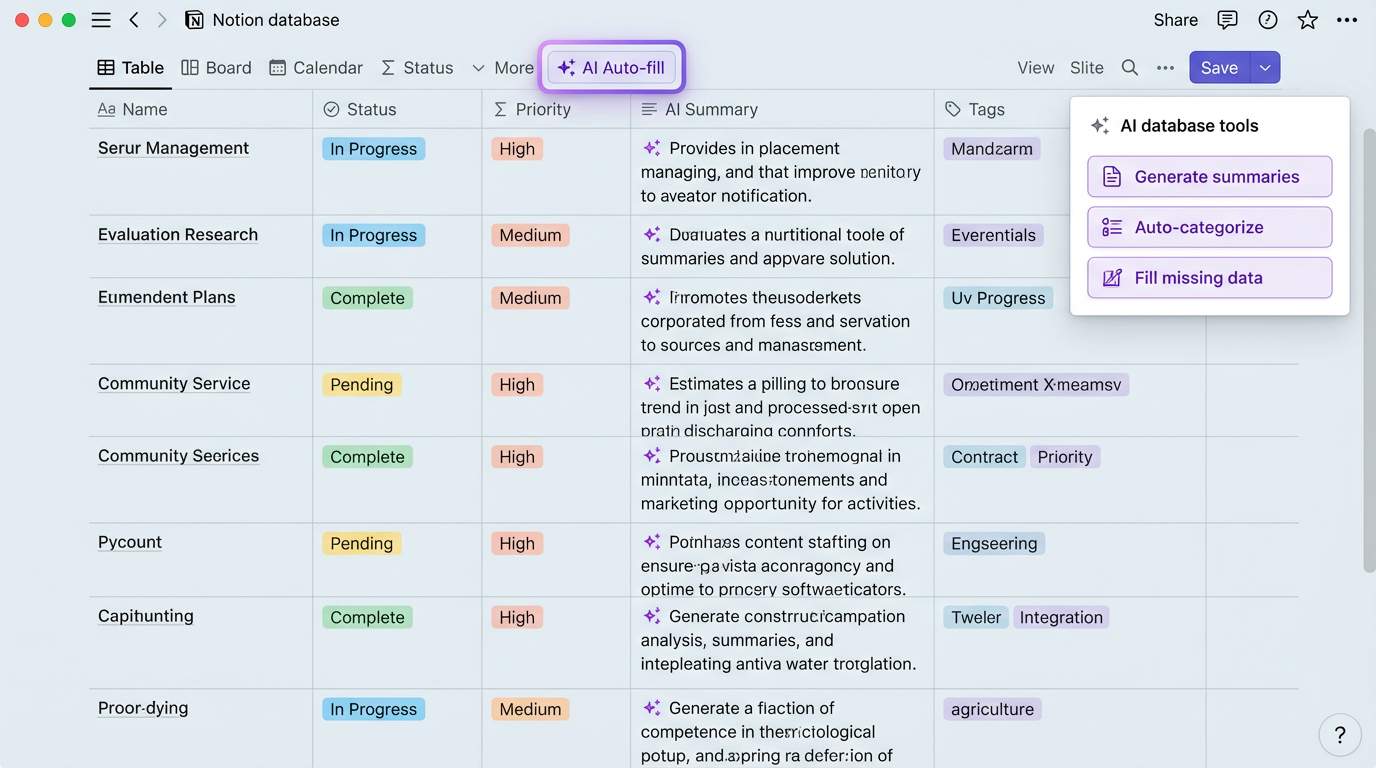Open the help question mark icon
The height and width of the screenshot is (768, 1376).
click(1339, 734)
